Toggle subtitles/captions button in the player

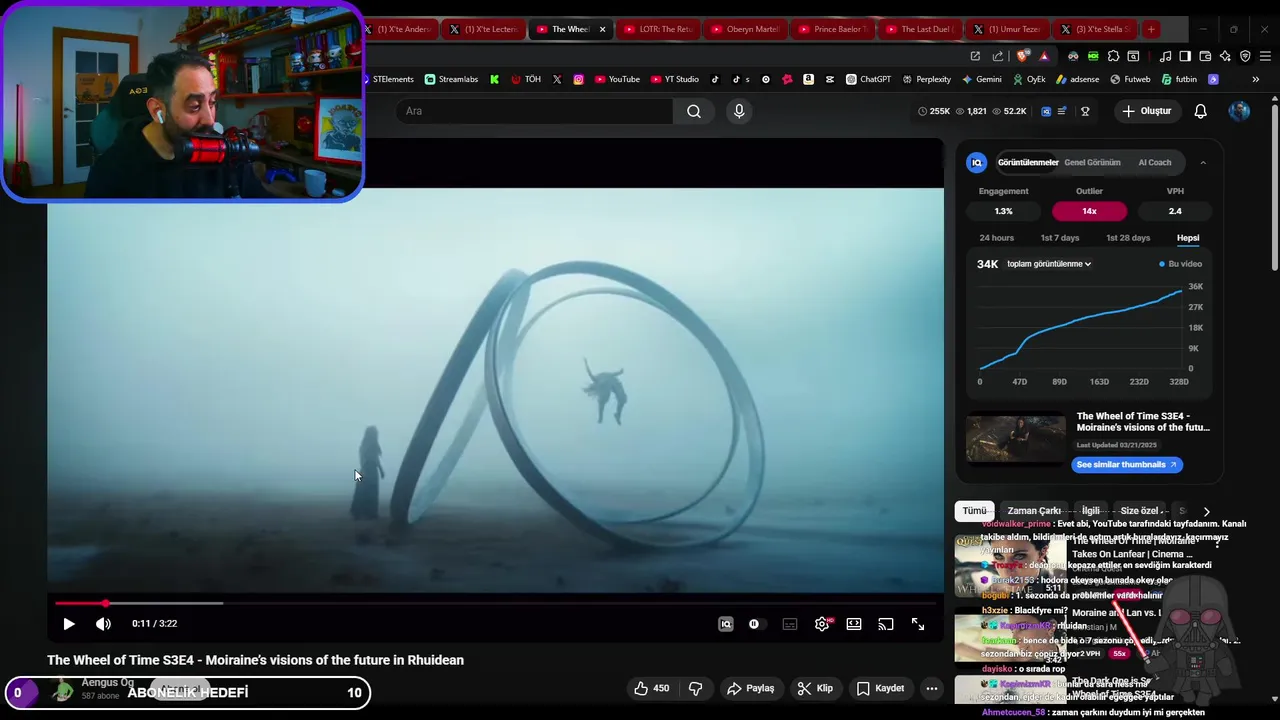point(790,624)
